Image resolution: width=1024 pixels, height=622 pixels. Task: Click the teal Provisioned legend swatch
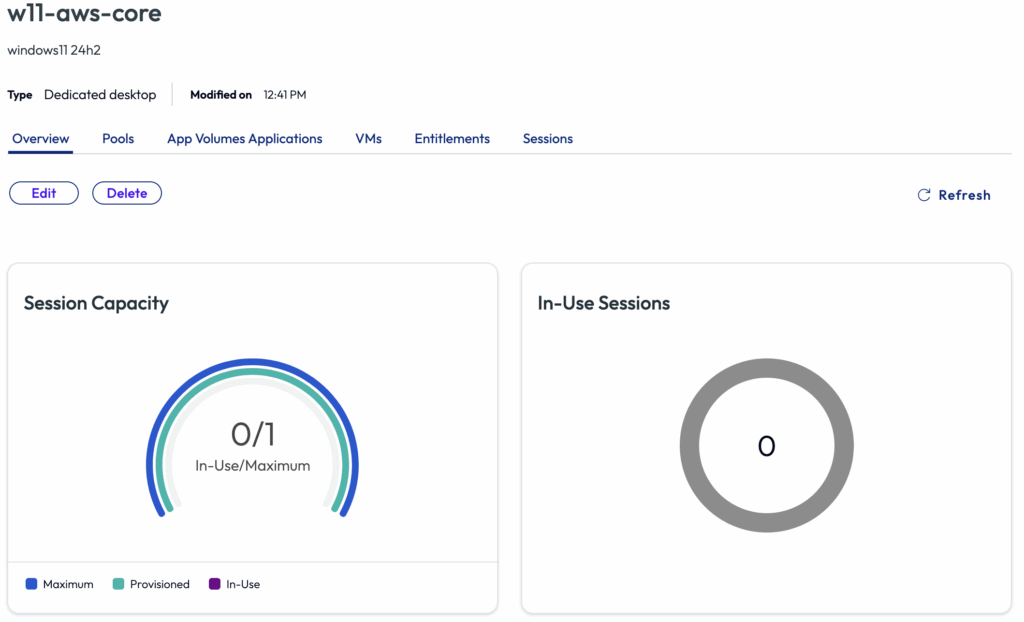(118, 584)
